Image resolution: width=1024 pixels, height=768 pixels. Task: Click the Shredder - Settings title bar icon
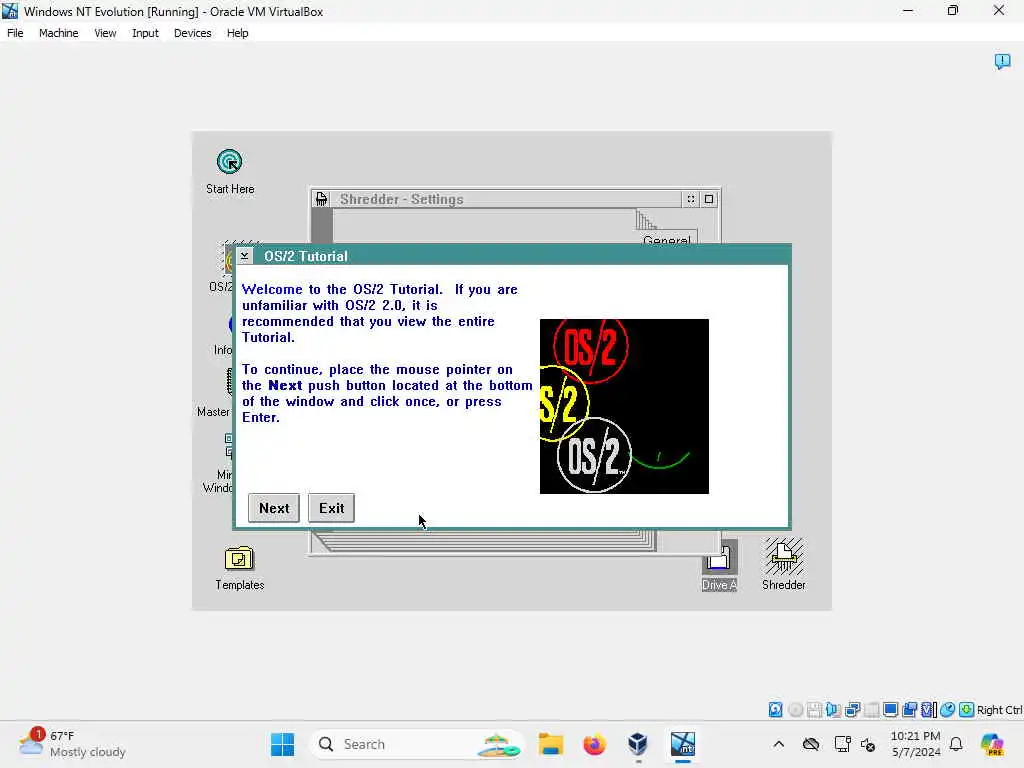[x=321, y=199]
